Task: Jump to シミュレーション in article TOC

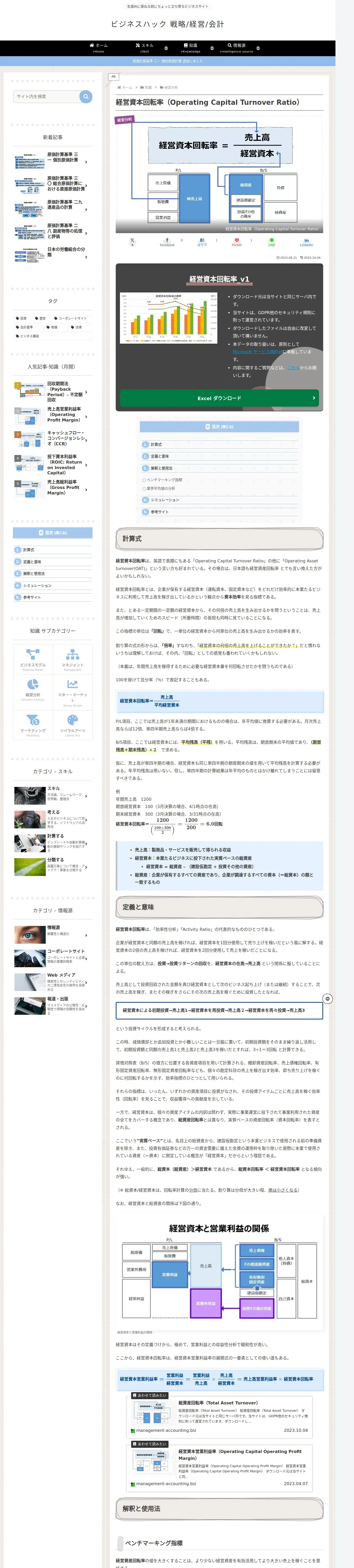Action: [x=165, y=500]
